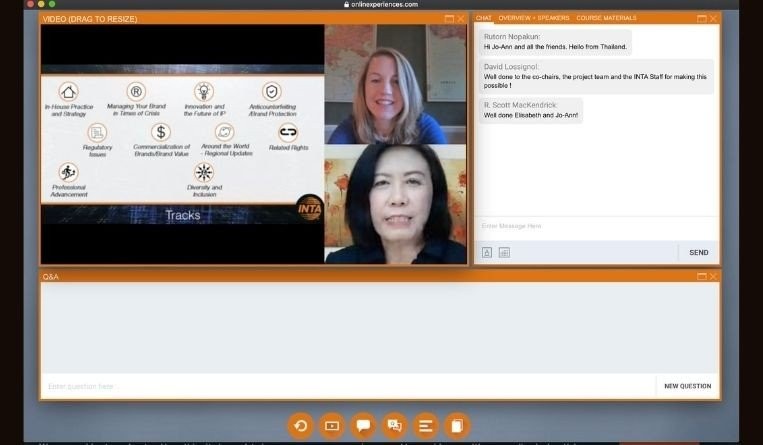
Task: Click the person icon below chat message box
Action: pos(487,253)
